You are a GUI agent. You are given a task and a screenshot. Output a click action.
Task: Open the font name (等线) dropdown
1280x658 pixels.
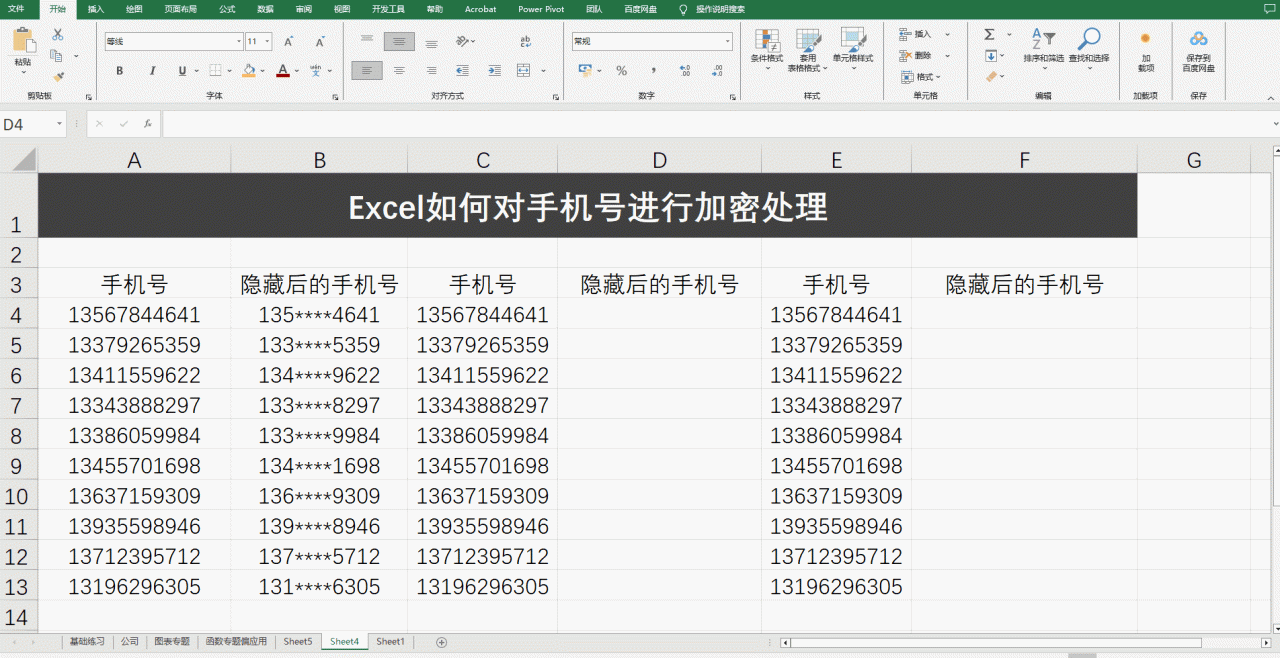click(x=238, y=42)
